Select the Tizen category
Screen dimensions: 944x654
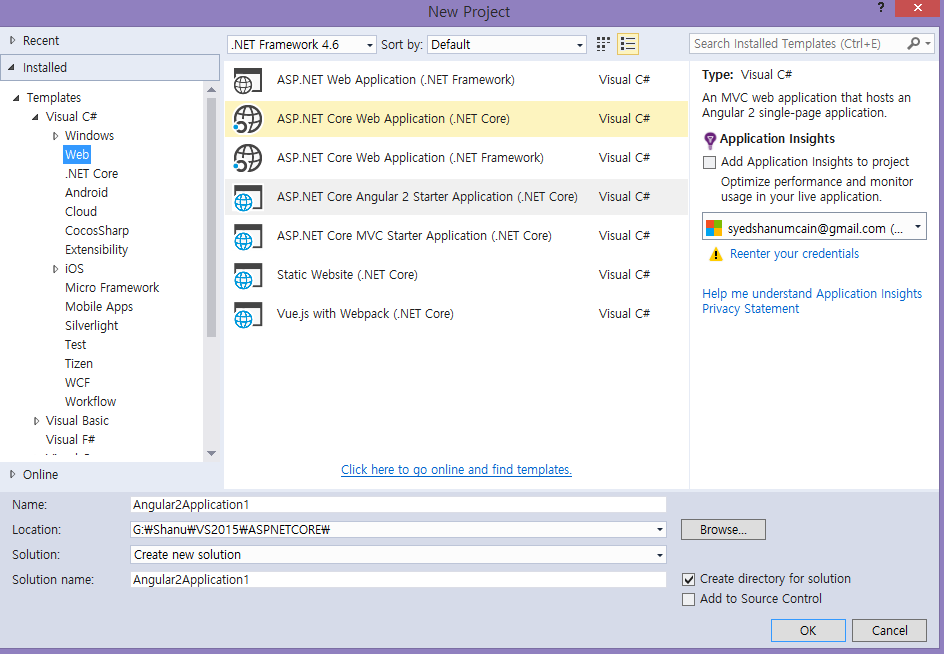(79, 364)
